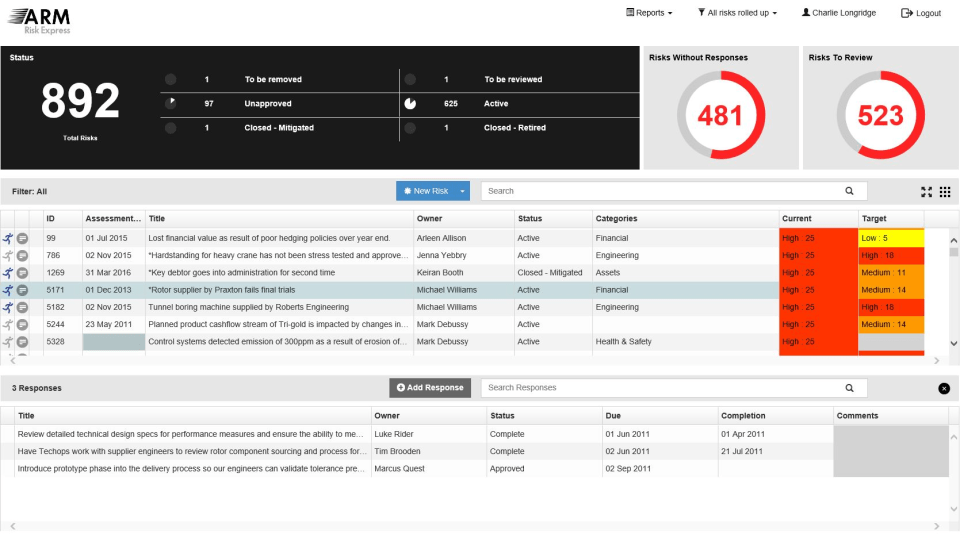Click running-man icon for risk 99
Viewport: 960px width, 534px height.
coord(8,238)
